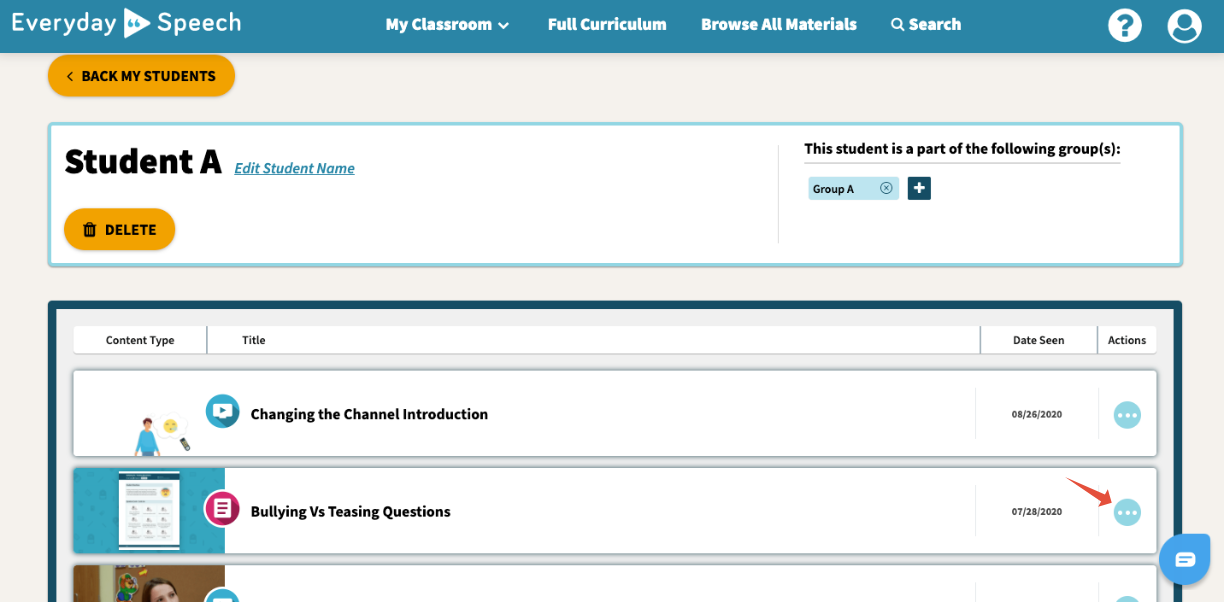Click the Group A tag label
The image size is (1224, 602).
click(833, 189)
